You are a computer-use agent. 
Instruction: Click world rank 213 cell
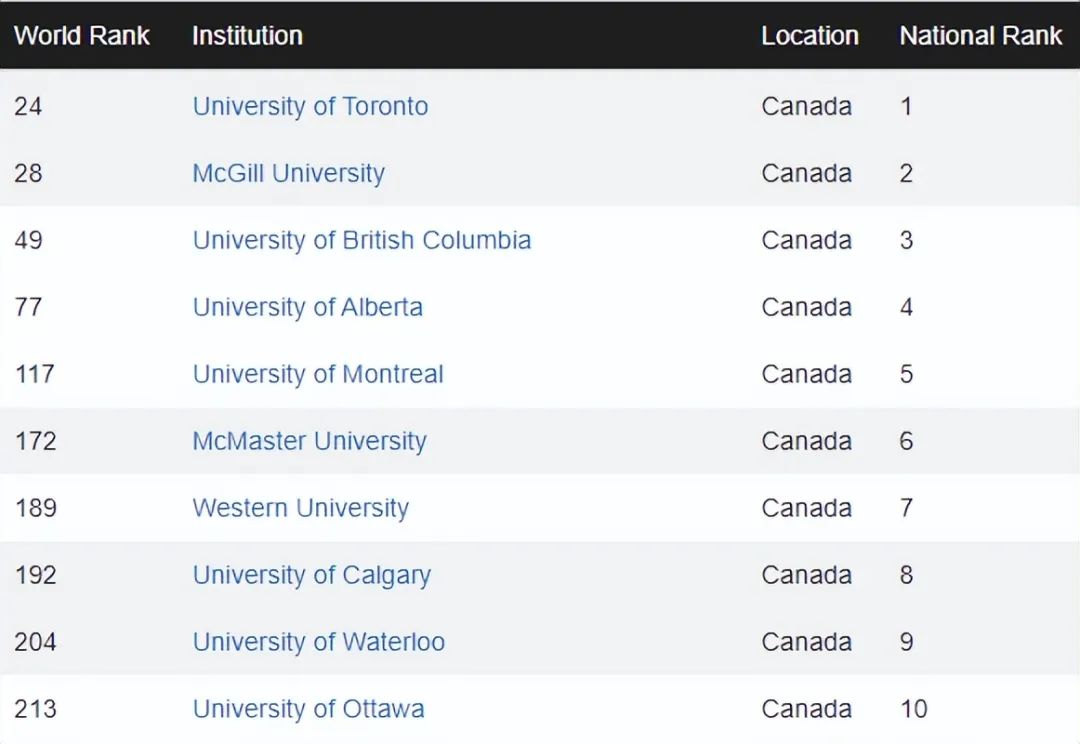35,709
